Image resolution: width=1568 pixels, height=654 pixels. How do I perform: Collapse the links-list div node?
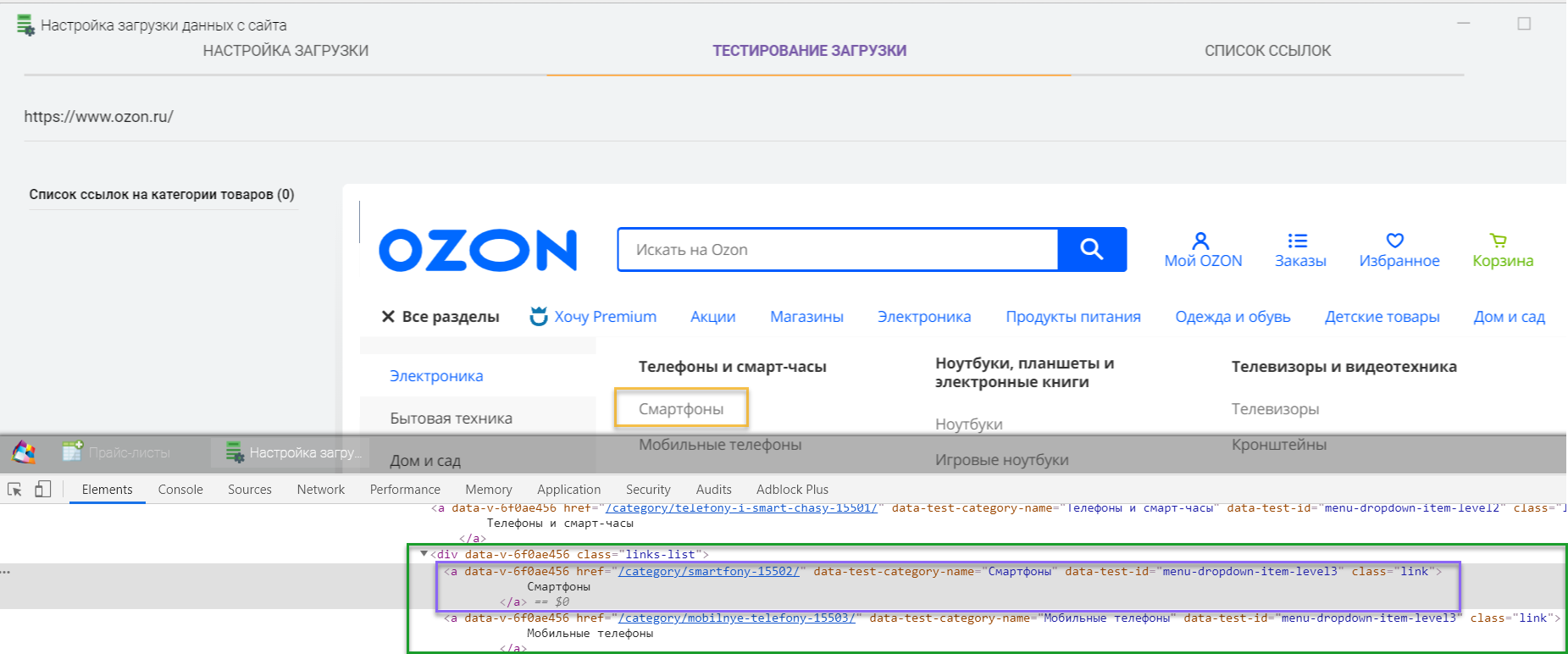tap(424, 554)
